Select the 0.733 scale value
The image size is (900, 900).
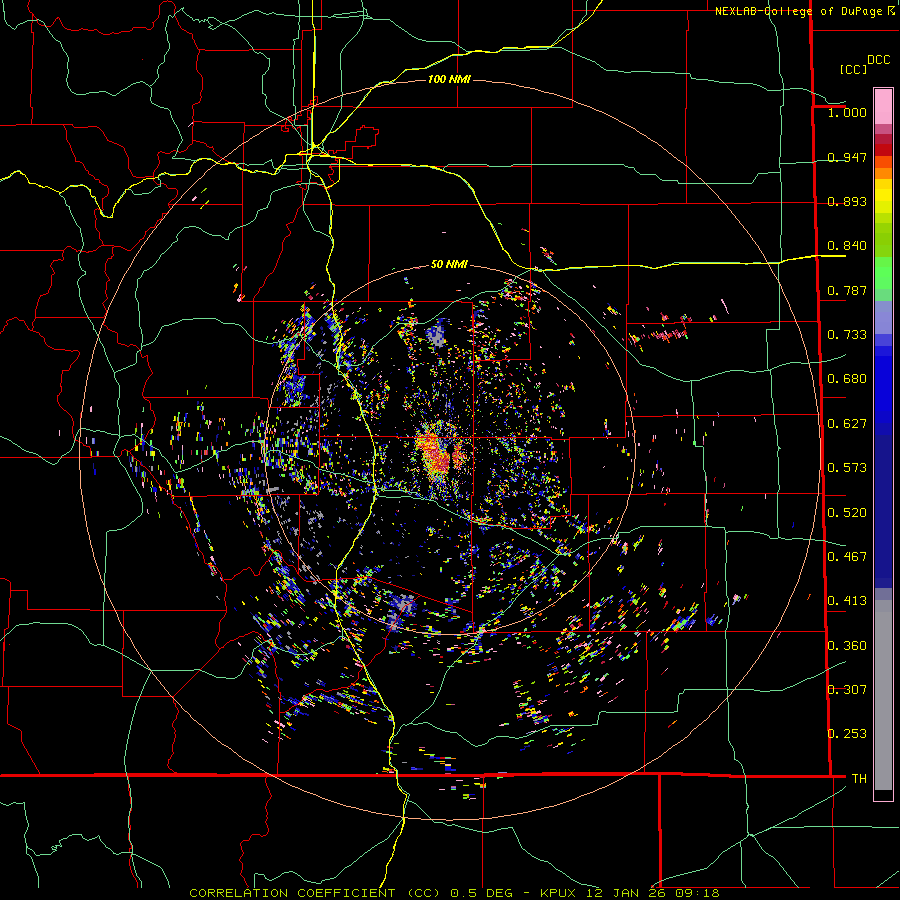pyautogui.click(x=847, y=334)
